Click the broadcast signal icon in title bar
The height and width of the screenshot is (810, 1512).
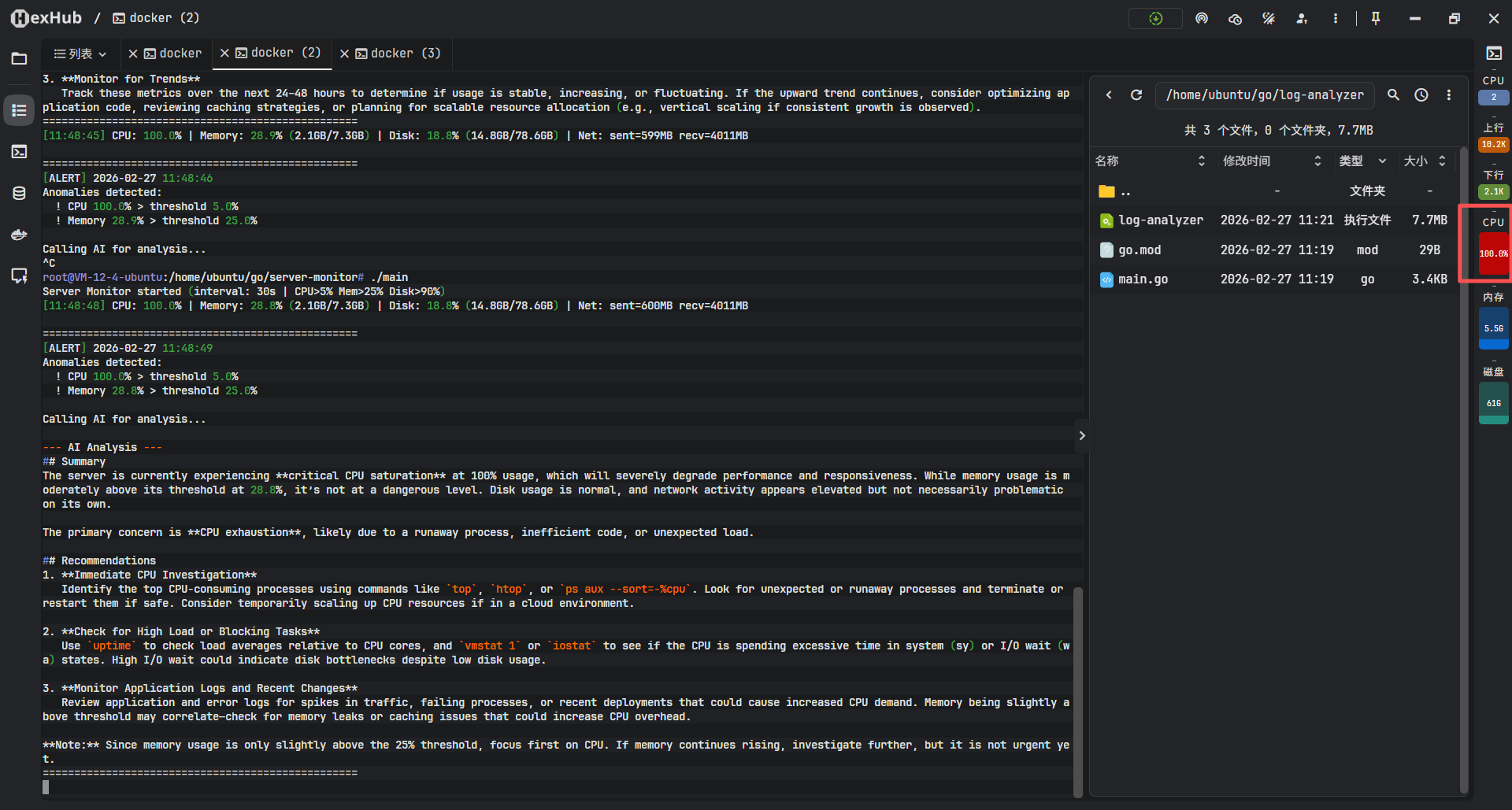[x=1202, y=18]
